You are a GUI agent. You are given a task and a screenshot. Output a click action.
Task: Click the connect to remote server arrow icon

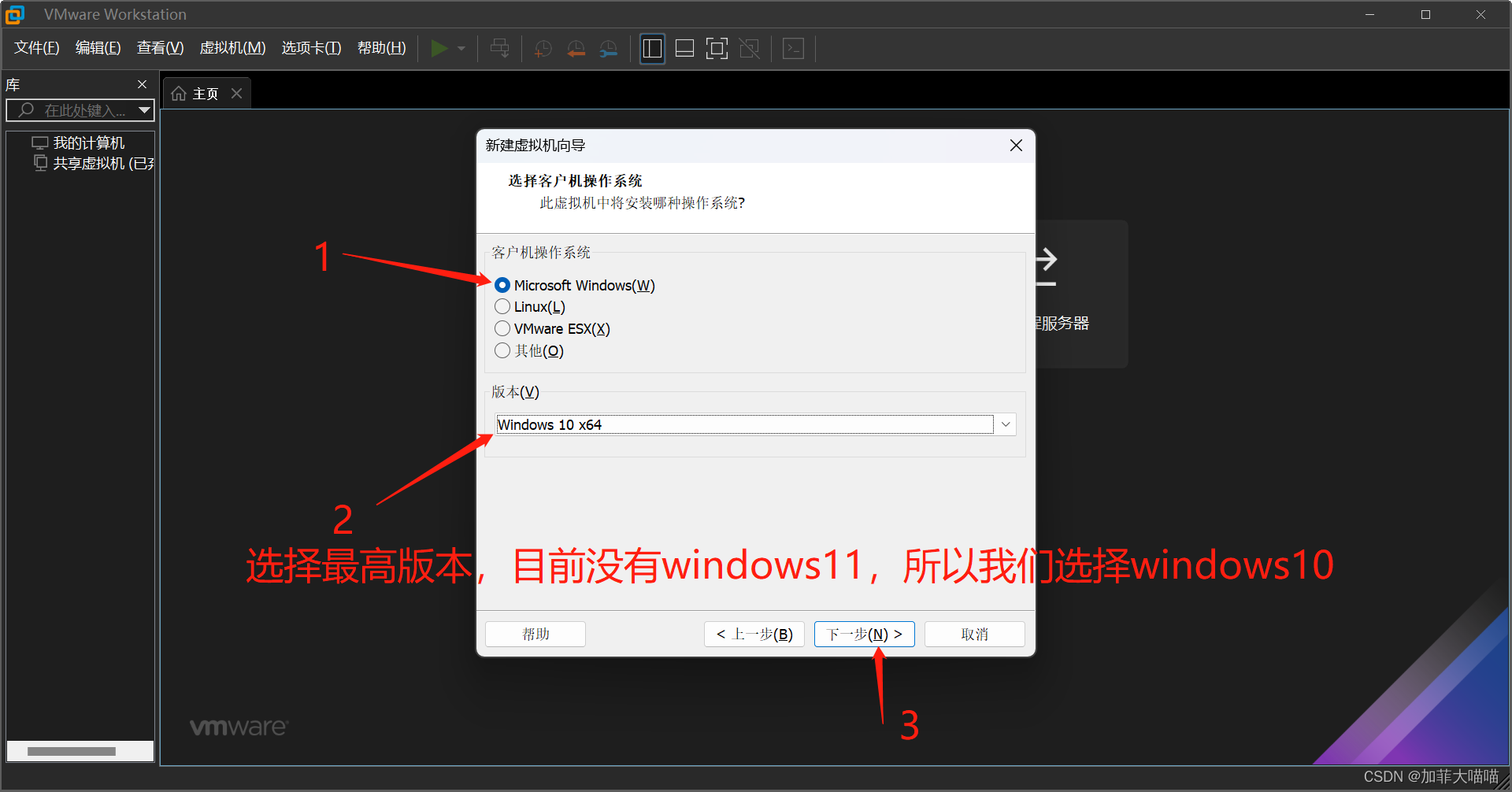point(1046,268)
